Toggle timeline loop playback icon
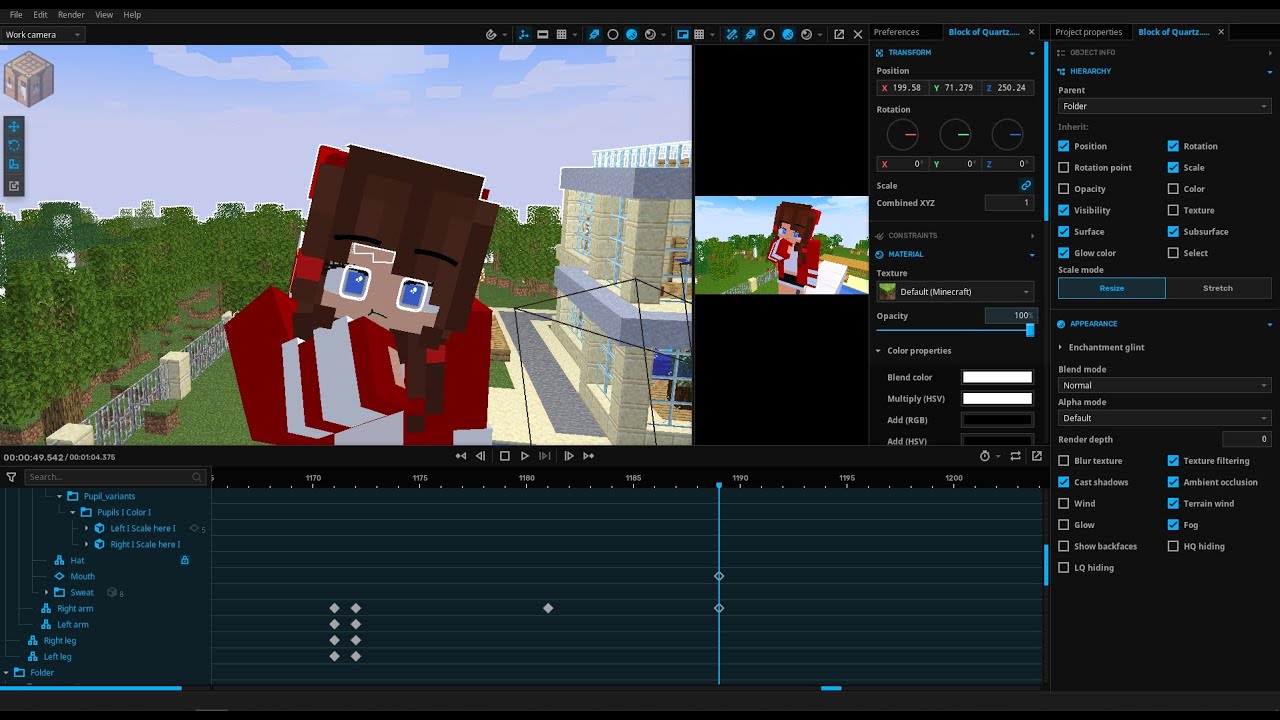The height and width of the screenshot is (720, 1280). point(1015,456)
